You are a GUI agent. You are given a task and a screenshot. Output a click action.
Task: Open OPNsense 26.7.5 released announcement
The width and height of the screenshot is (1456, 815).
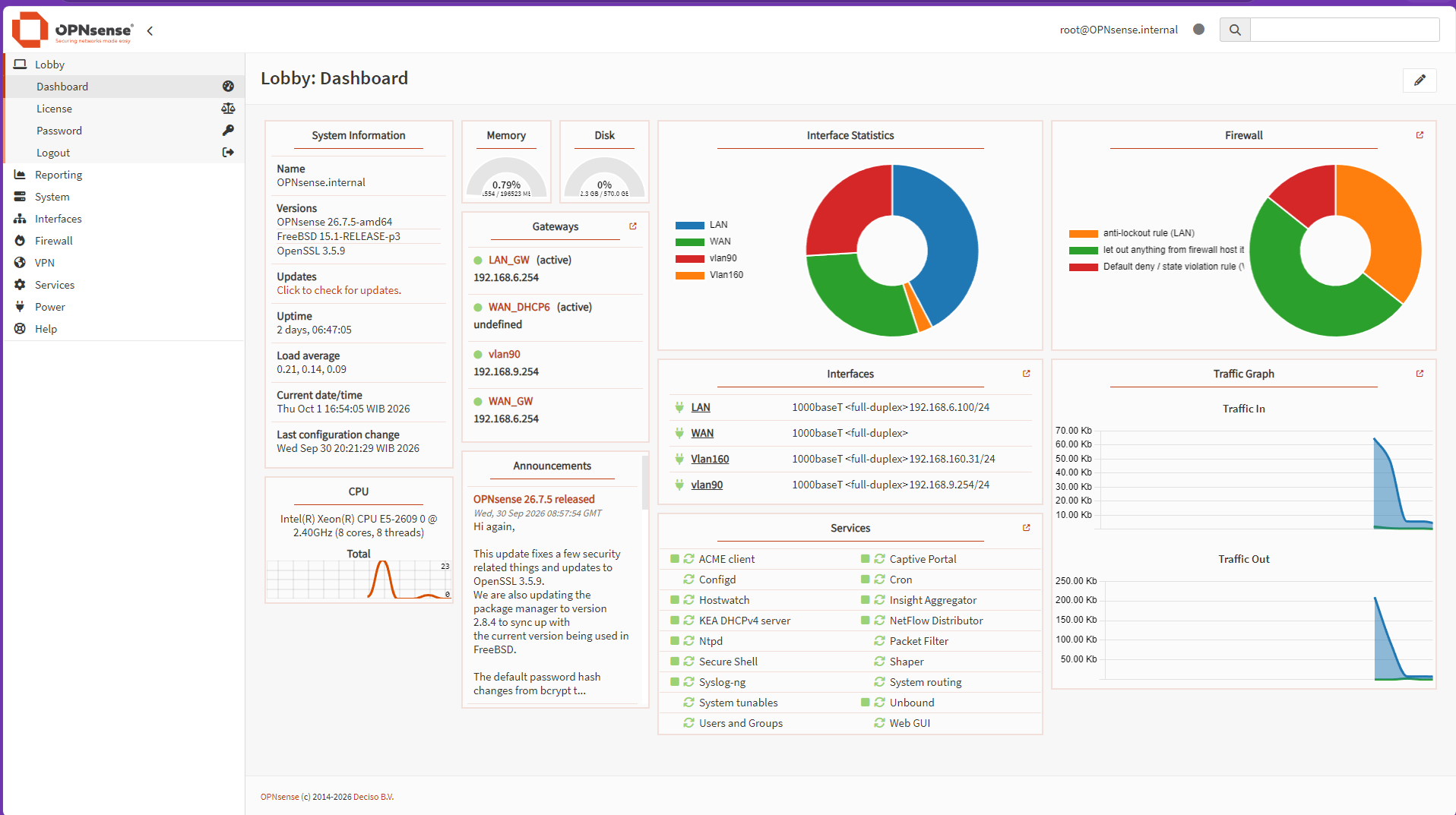533,499
